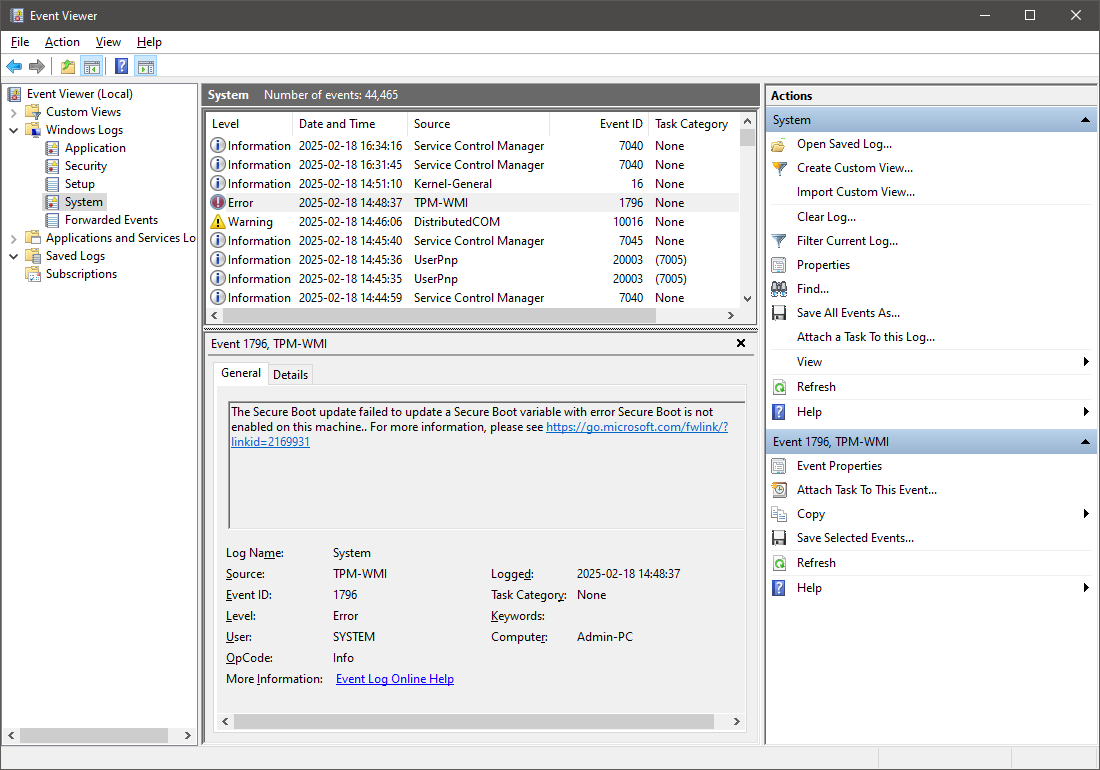Collapse the Windows Logs tree node

coord(13,130)
